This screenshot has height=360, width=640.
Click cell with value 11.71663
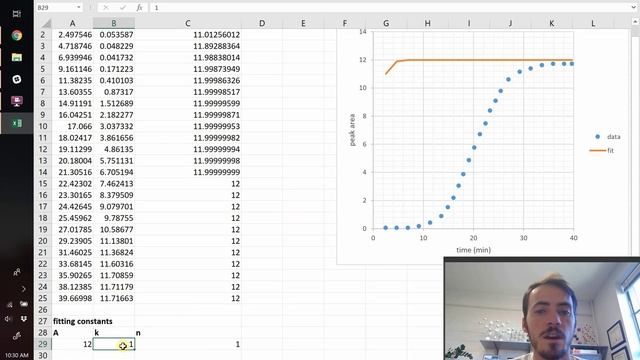114,298
